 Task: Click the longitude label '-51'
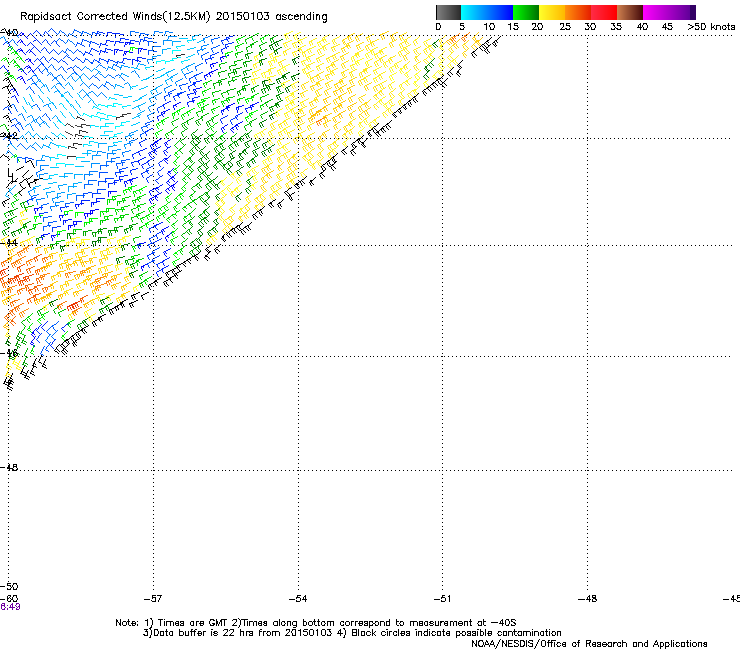click(442, 599)
